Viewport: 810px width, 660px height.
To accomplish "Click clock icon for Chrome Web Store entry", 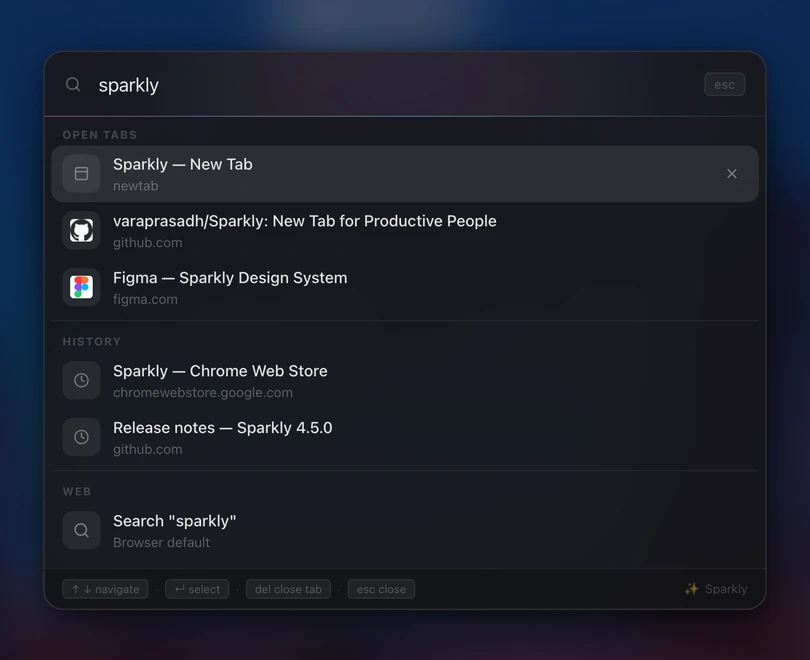I will coord(81,380).
